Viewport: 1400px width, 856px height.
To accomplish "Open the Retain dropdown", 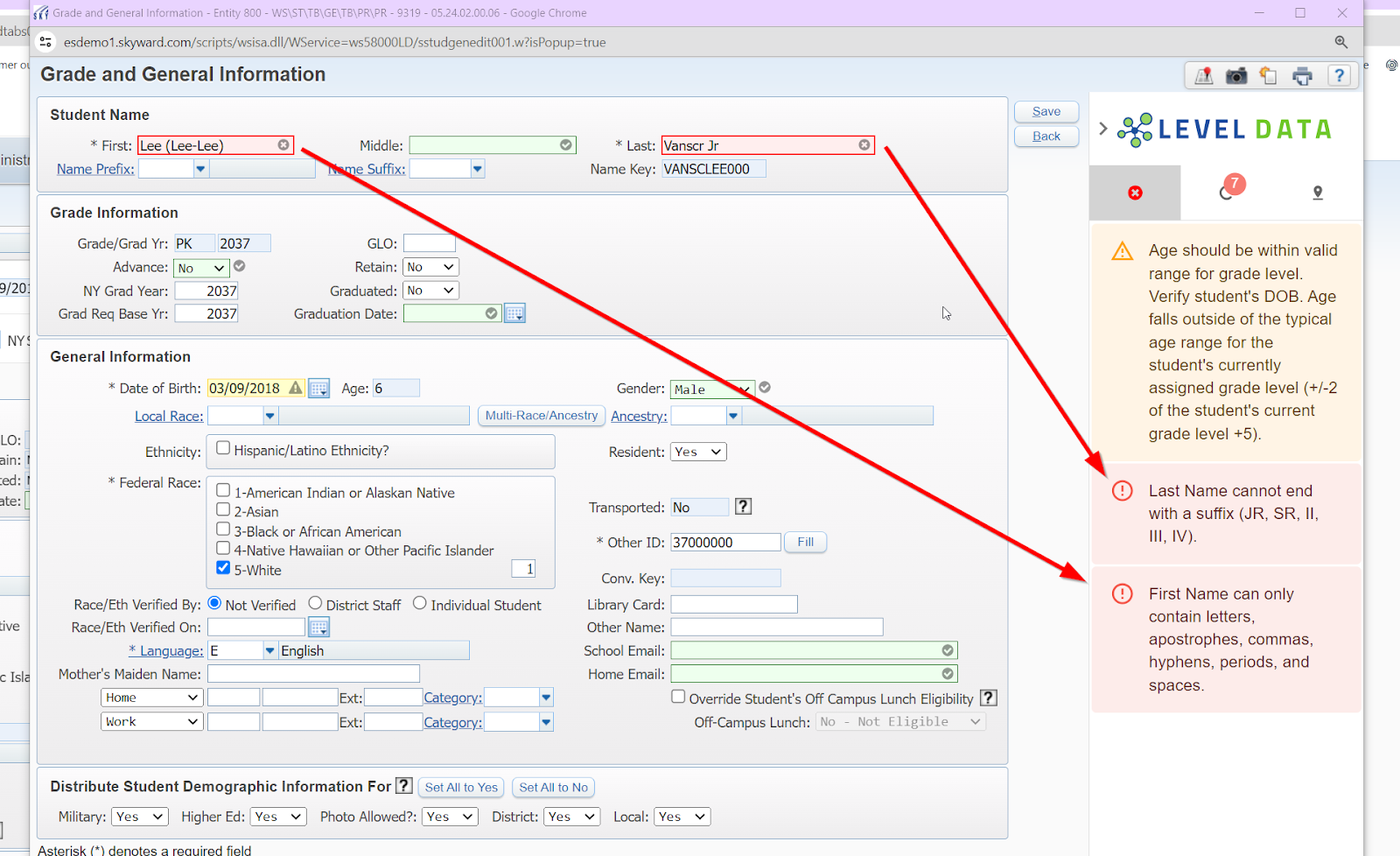I will [x=430, y=267].
